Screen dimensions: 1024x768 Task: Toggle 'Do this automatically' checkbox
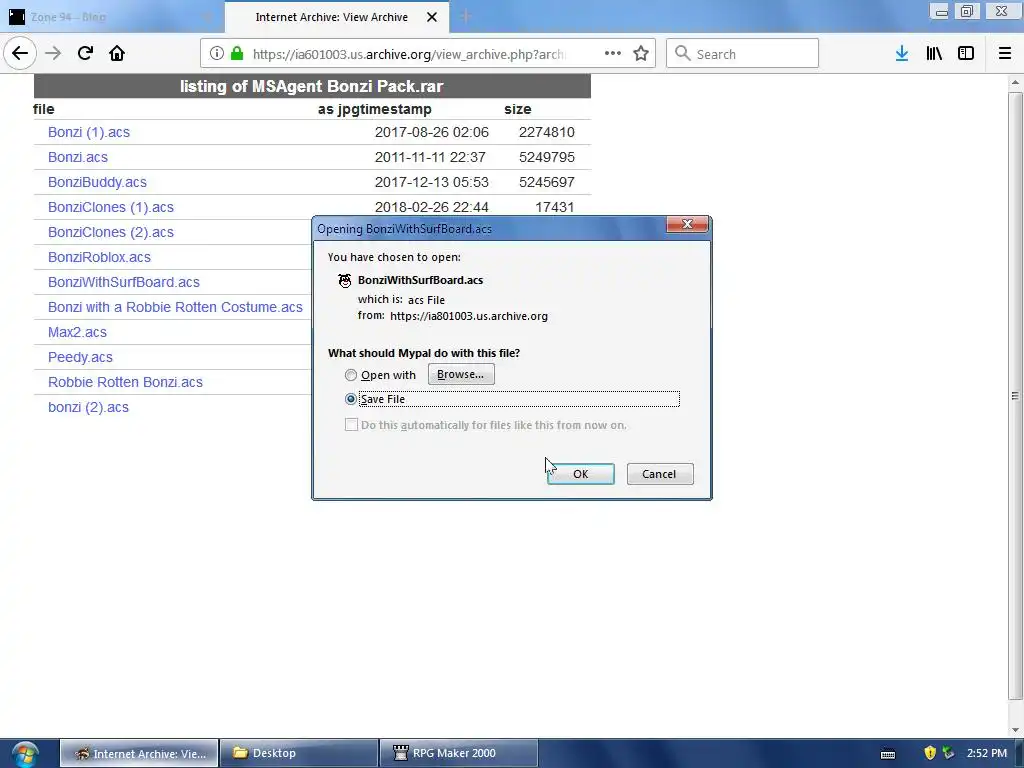(351, 425)
